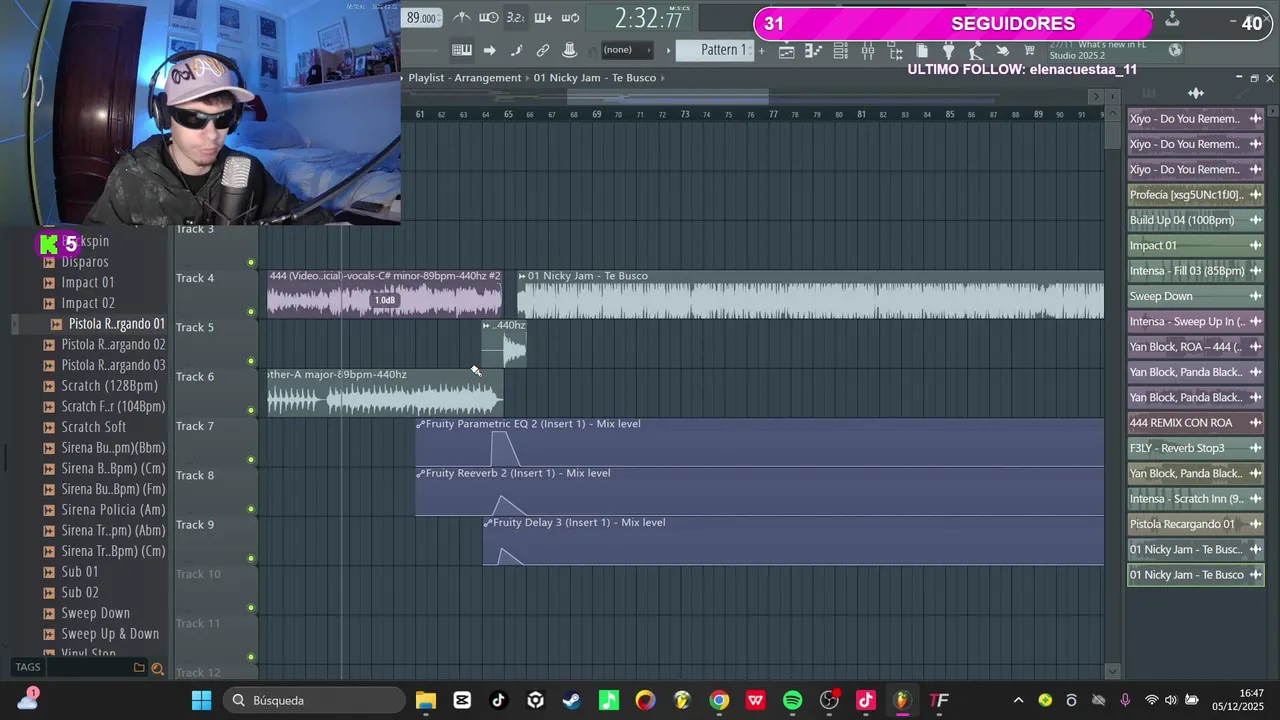Click the plus button next to Pattern 1
1280x720 pixels.
pos(761,50)
